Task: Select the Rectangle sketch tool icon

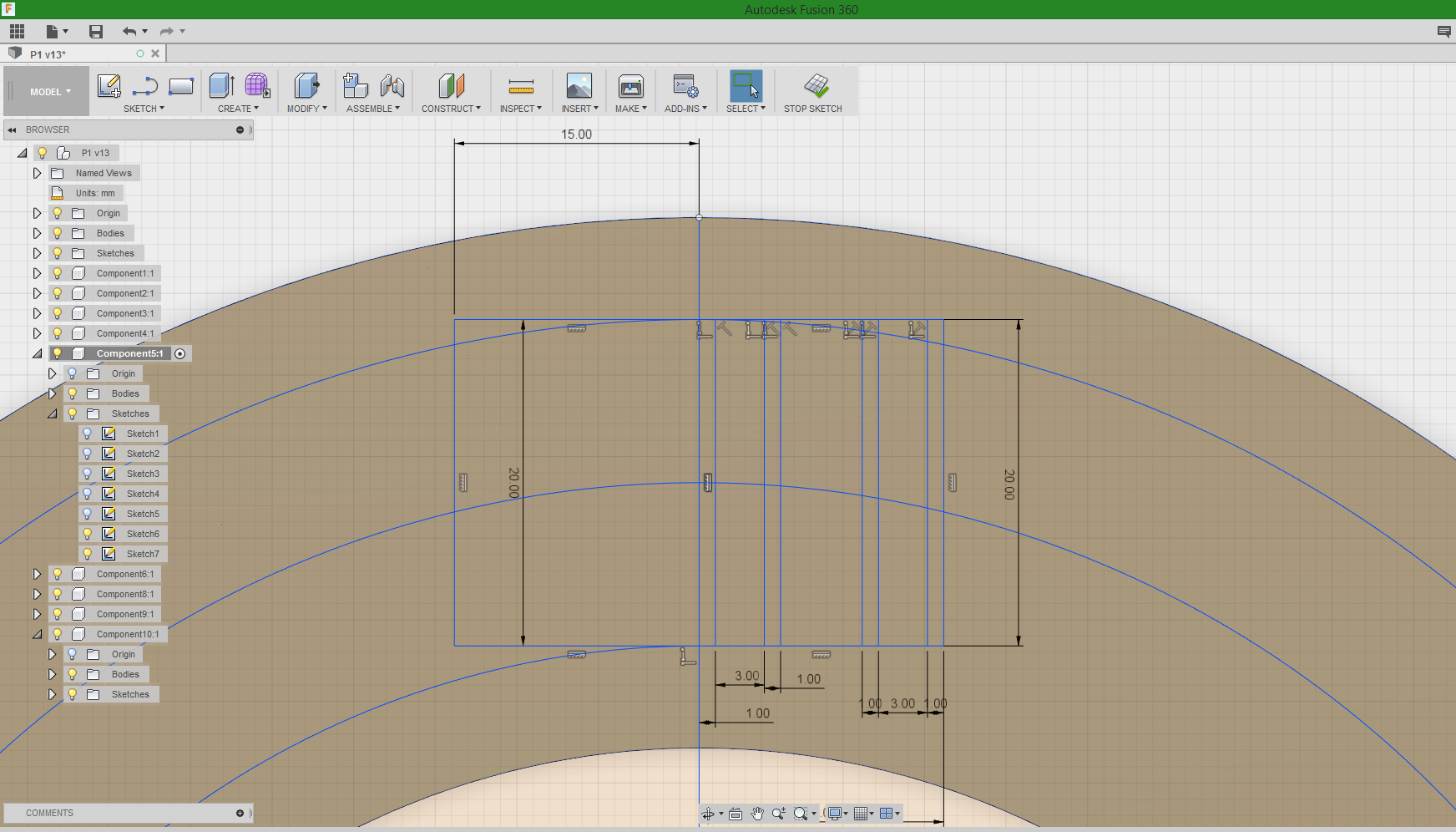Action: pyautogui.click(x=181, y=86)
